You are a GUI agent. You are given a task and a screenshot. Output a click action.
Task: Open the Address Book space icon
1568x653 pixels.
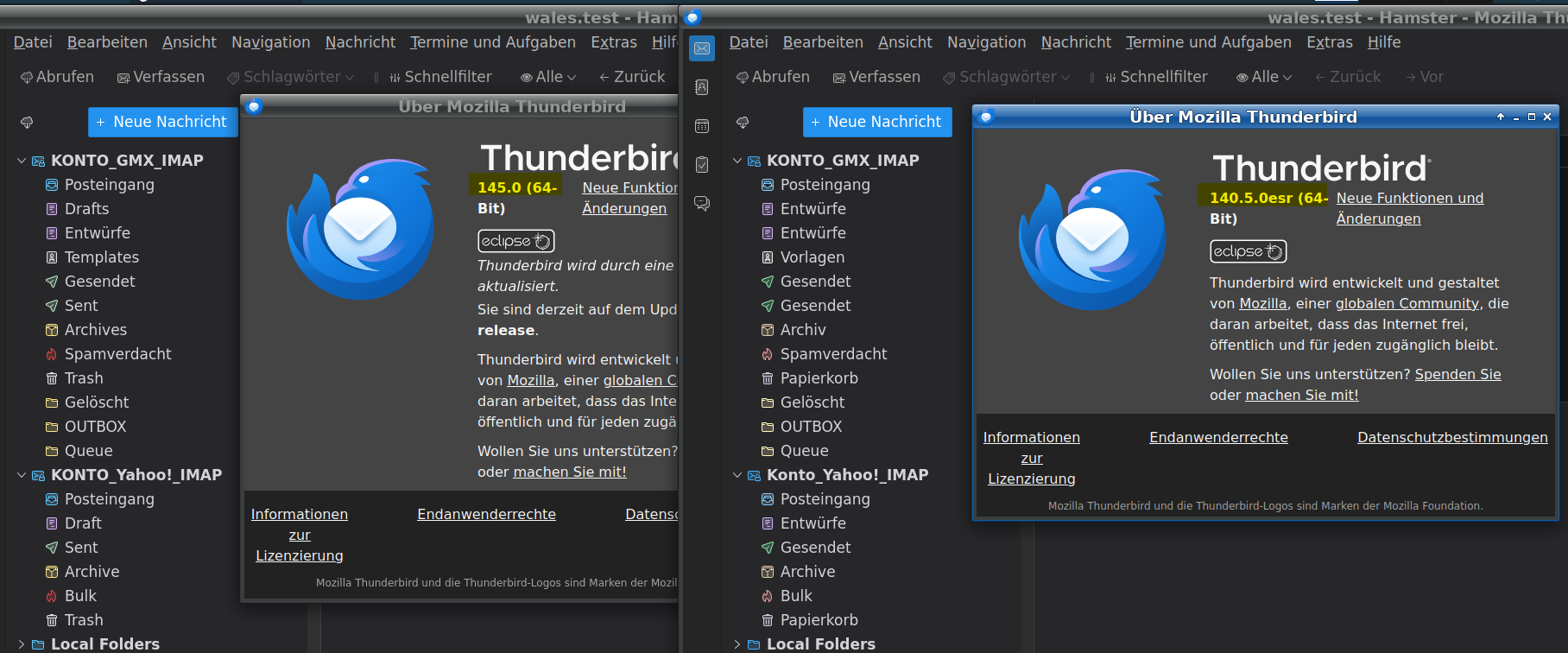coord(702,87)
